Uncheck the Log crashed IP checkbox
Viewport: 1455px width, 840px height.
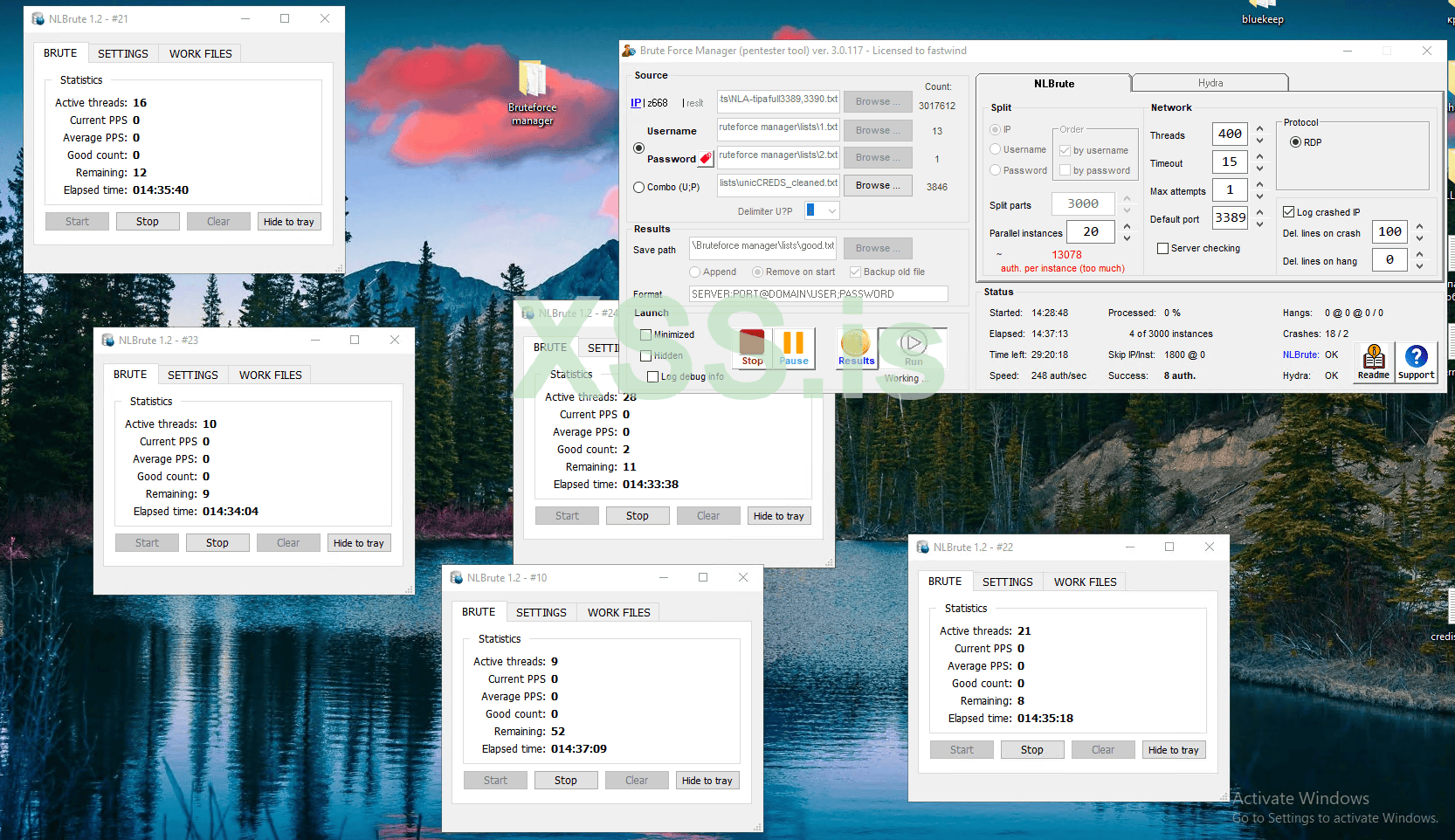pos(1288,212)
